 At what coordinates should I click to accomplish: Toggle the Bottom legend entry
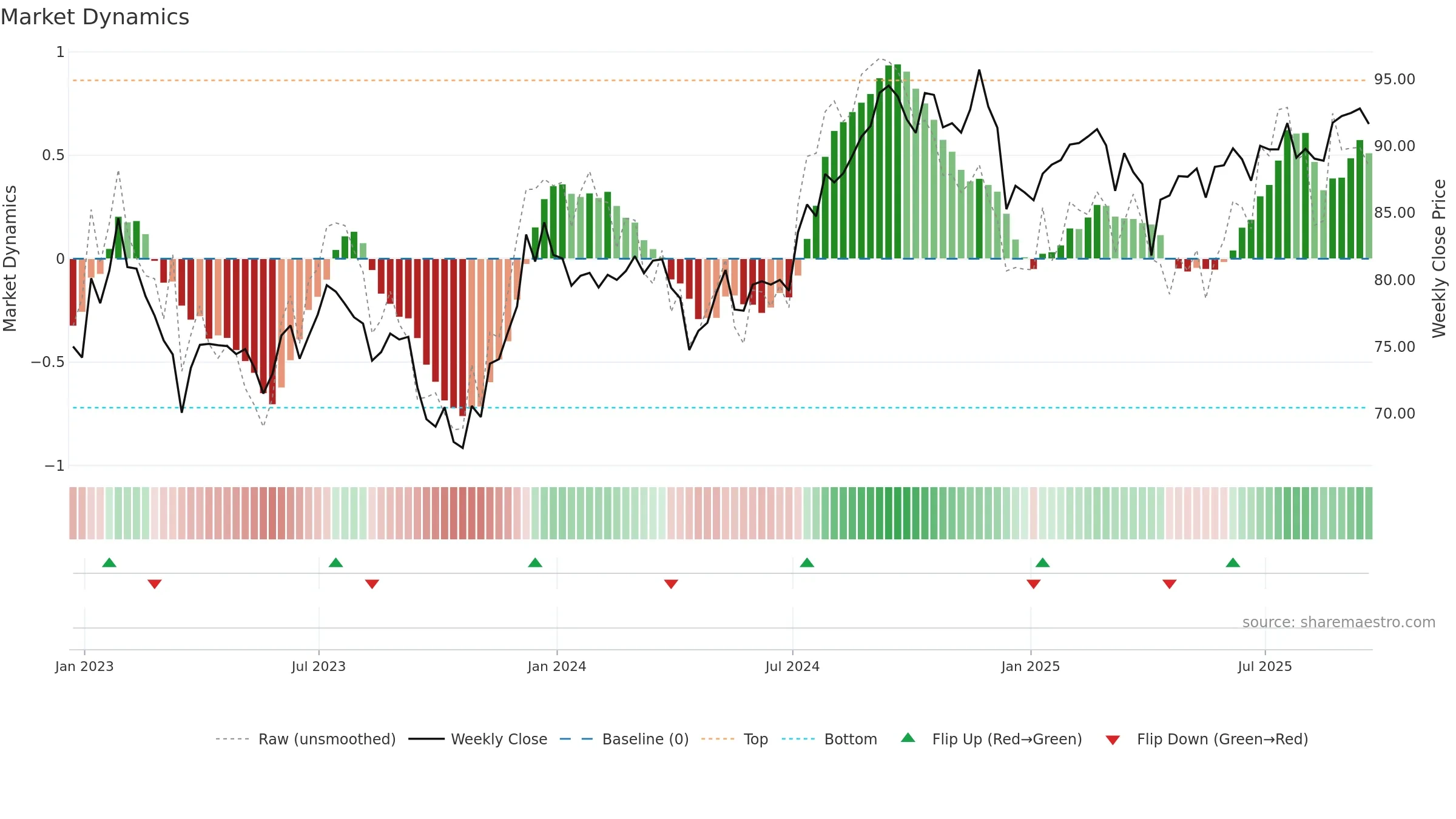tap(829, 739)
